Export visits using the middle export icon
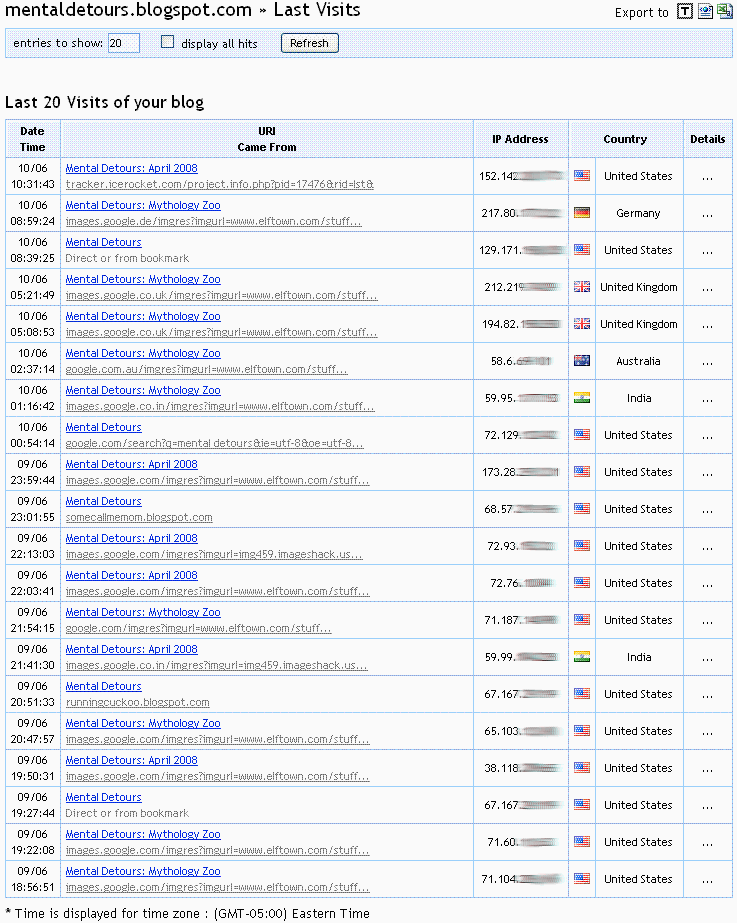737x923 pixels. click(705, 12)
